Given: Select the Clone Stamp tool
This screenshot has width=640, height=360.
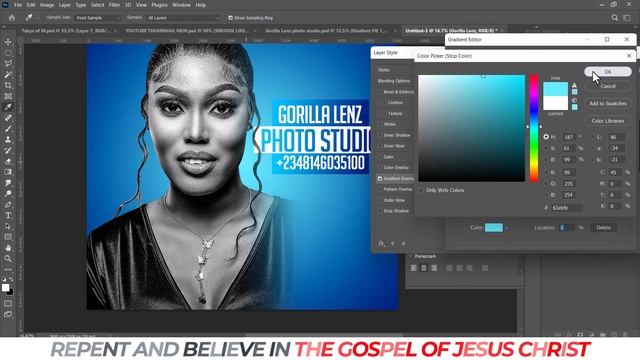Looking at the screenshot, I should [8, 140].
